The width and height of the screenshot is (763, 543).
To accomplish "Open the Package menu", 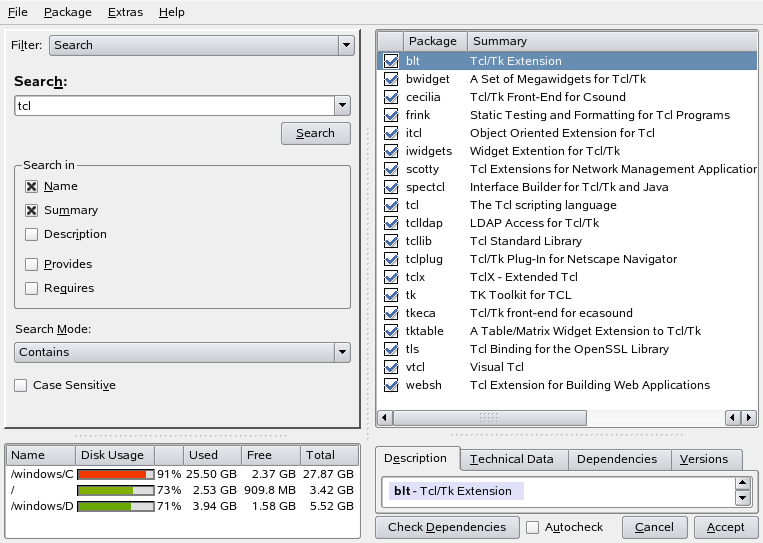I will pos(68,12).
